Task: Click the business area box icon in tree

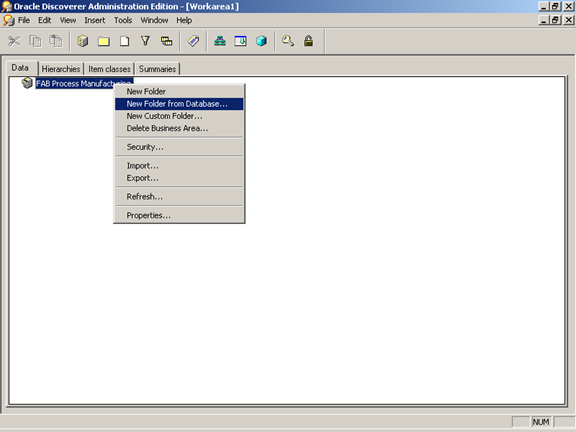Action: tap(27, 83)
